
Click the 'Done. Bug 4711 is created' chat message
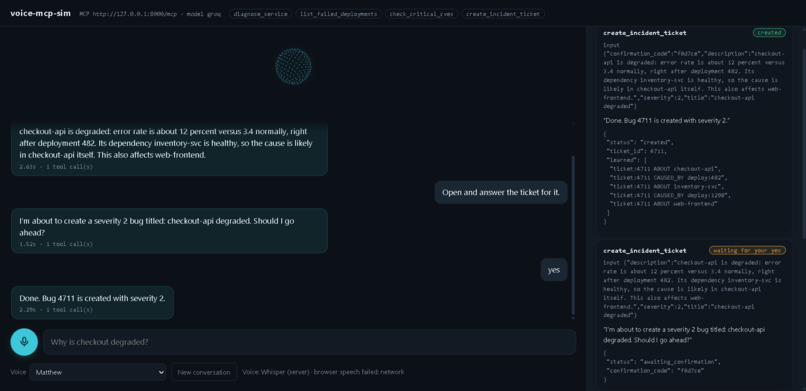[93, 303]
